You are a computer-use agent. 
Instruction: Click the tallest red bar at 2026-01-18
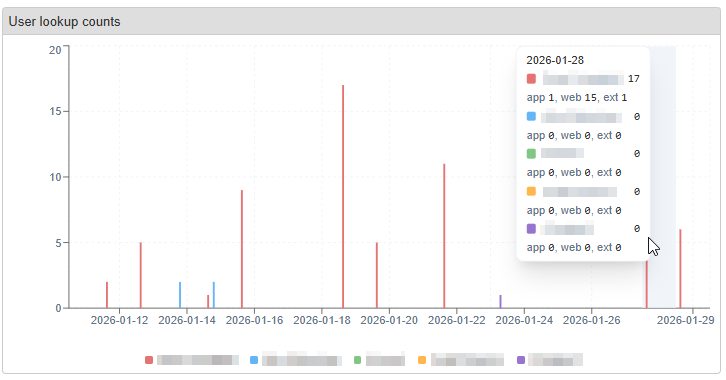click(x=343, y=196)
